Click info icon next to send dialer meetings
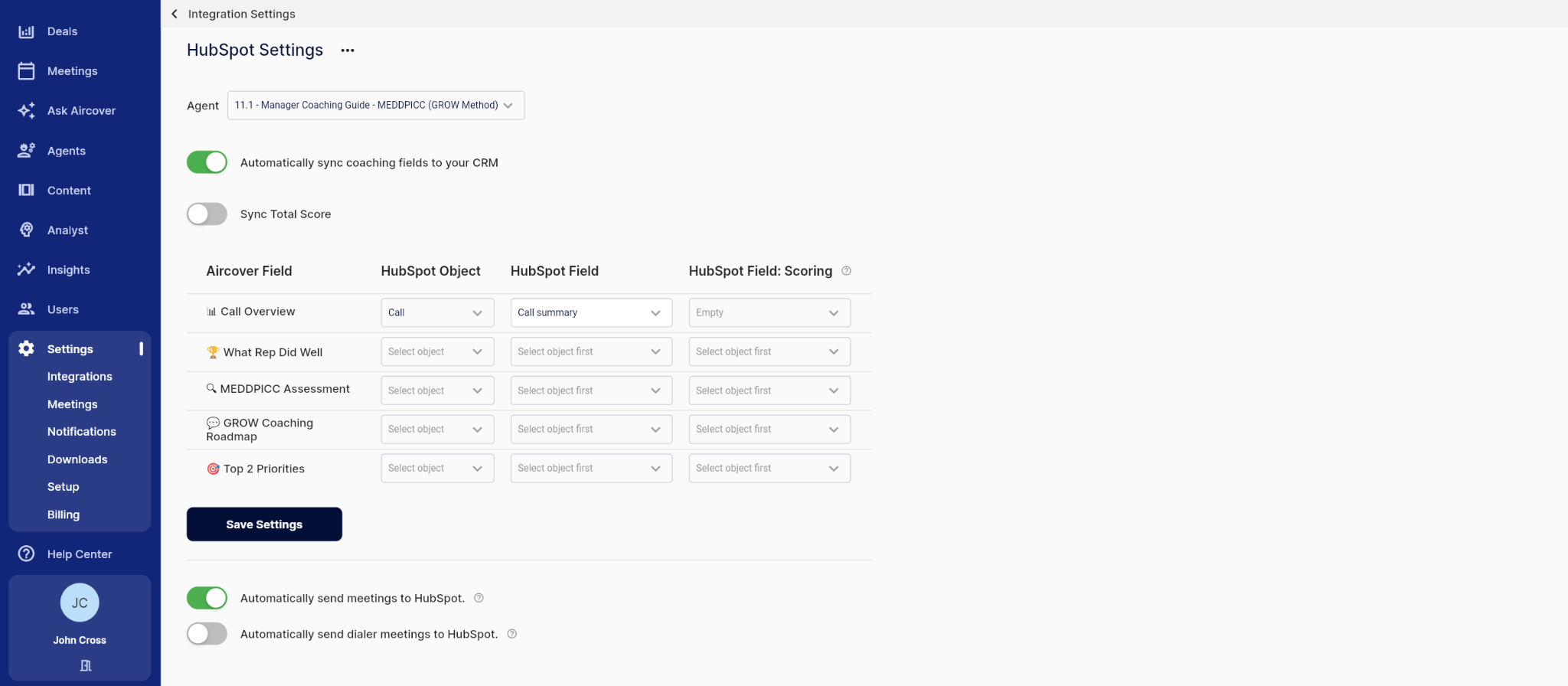This screenshot has height=686, width=1568. tap(512, 634)
